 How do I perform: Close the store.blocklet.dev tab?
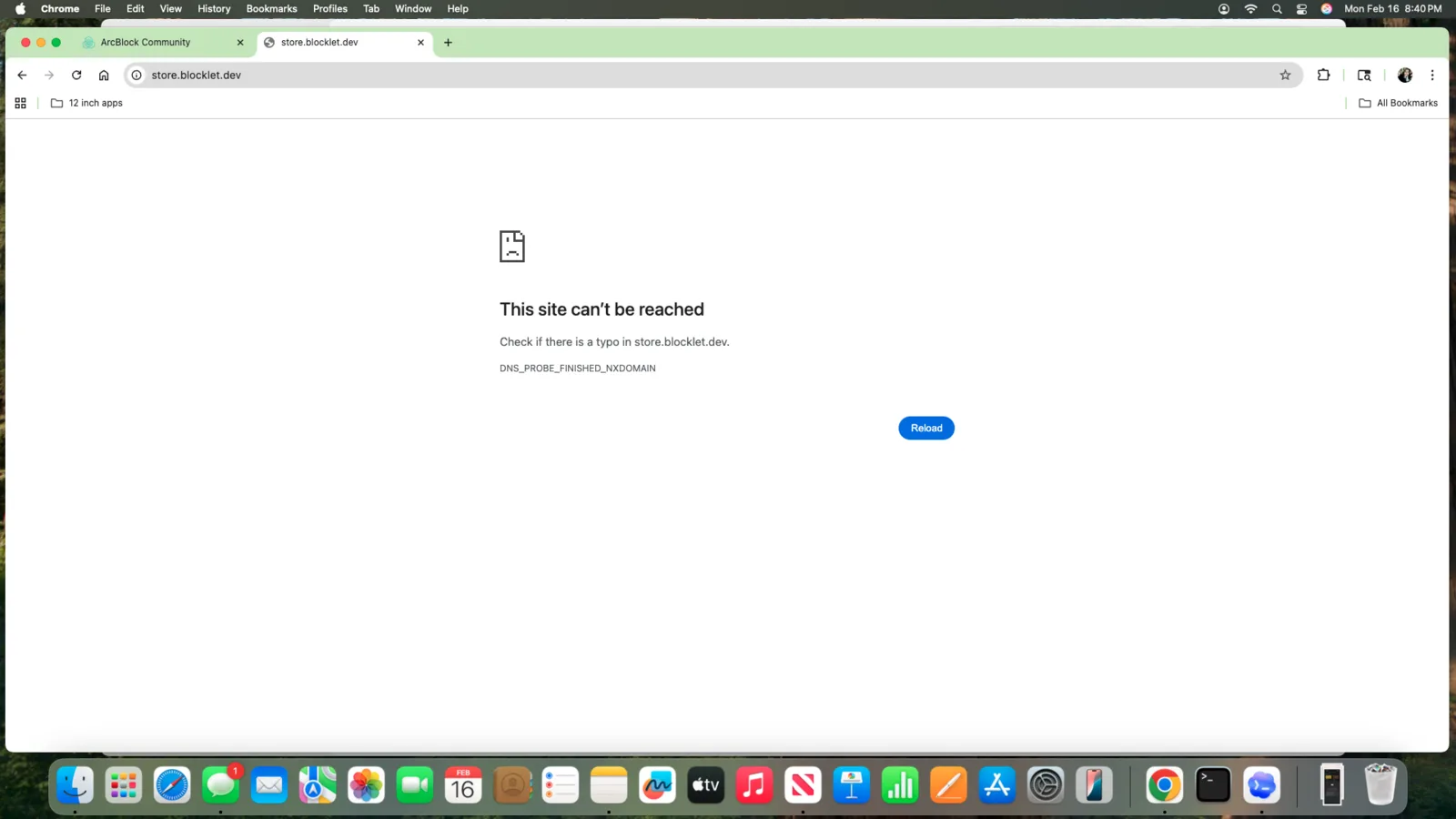[x=420, y=43]
